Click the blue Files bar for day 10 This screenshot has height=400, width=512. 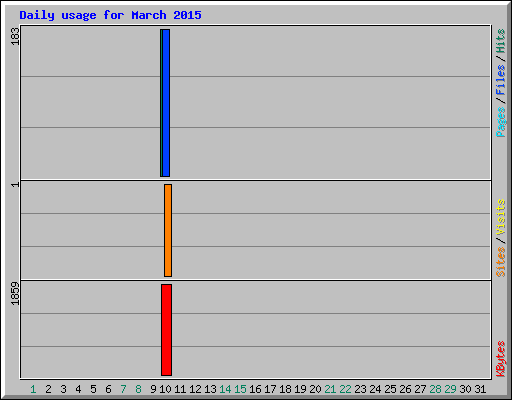tap(166, 103)
